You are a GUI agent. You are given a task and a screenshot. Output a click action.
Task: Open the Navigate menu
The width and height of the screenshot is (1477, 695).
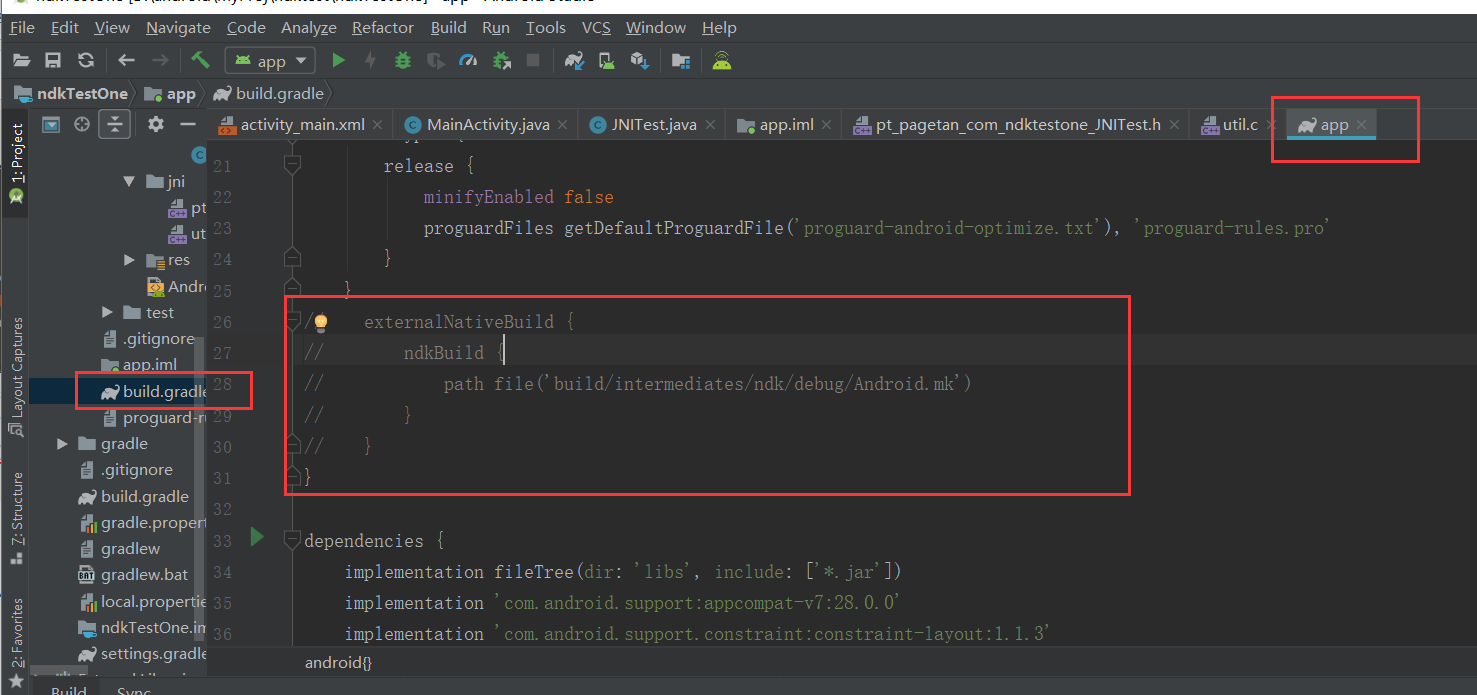coord(178,27)
